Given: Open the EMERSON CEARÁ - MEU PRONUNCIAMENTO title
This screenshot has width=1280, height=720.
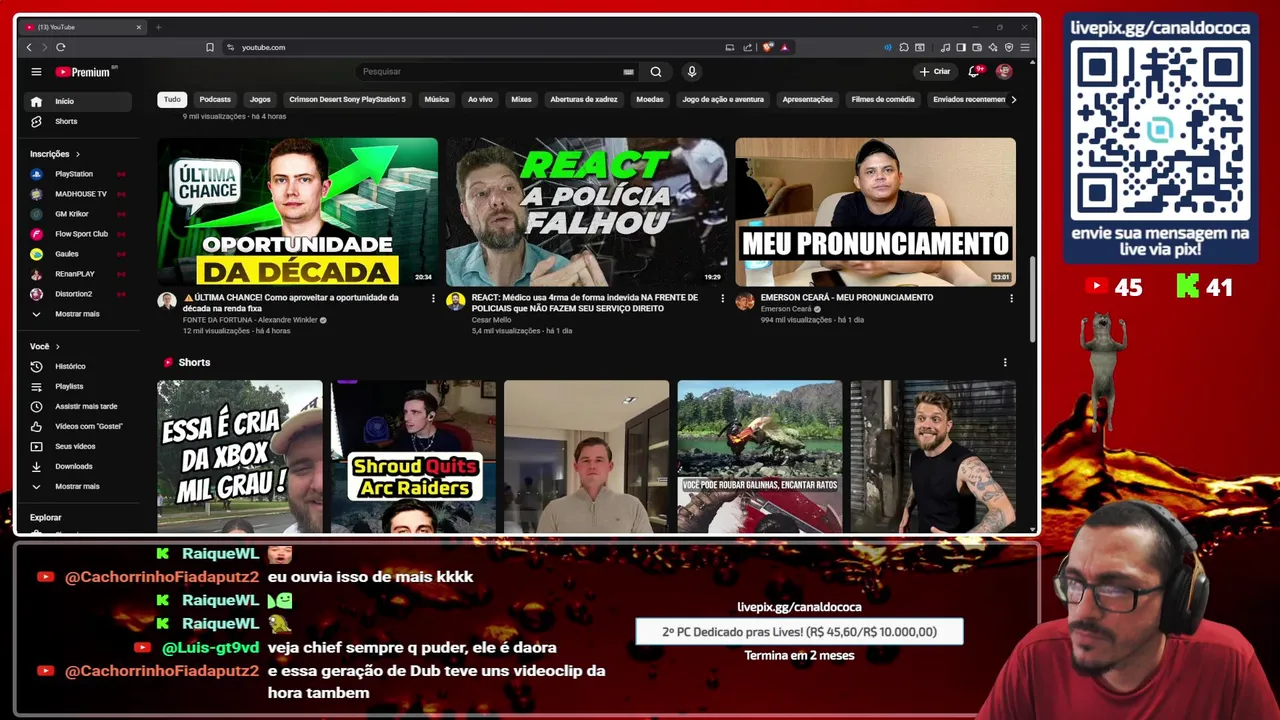Looking at the screenshot, I should click(847, 297).
